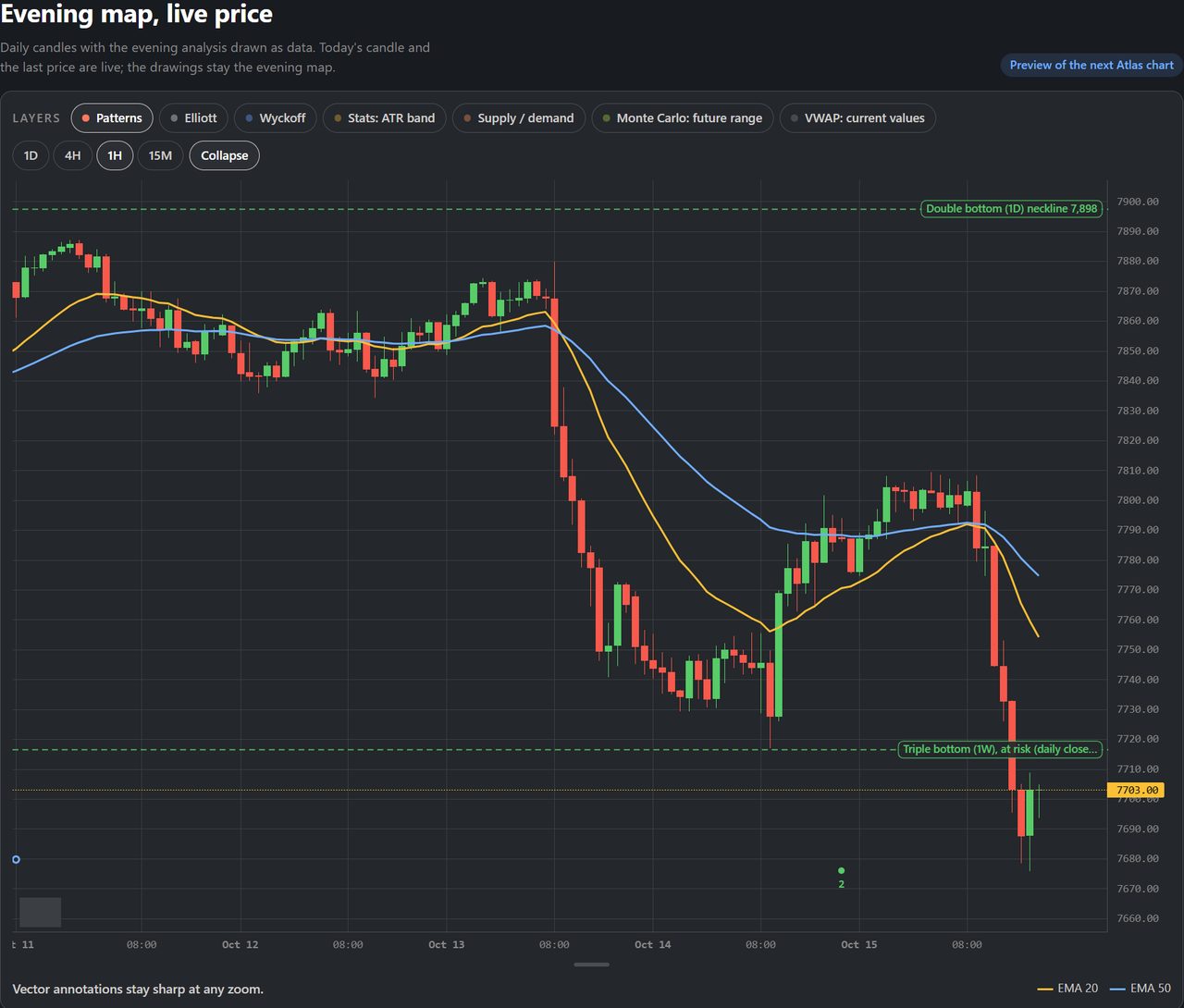Viewport: 1184px width, 1008px height.
Task: Turn on Supply / demand layer
Action: click(x=519, y=118)
